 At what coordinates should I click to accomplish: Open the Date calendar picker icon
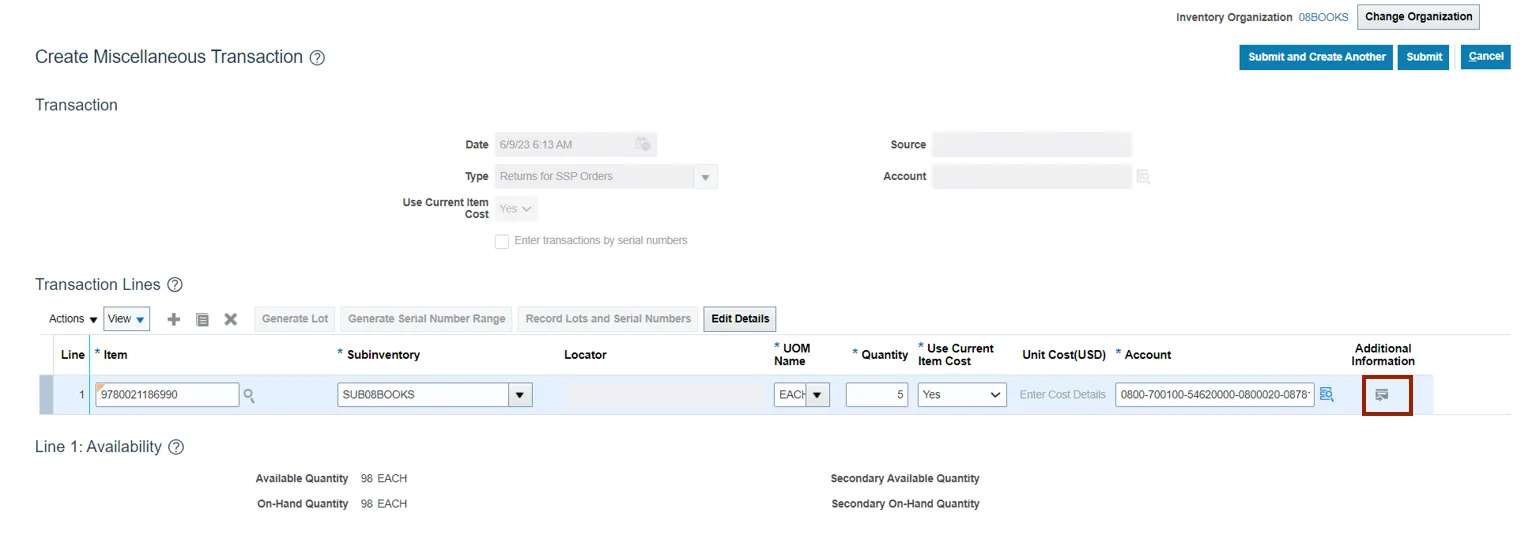pyautogui.click(x=643, y=145)
